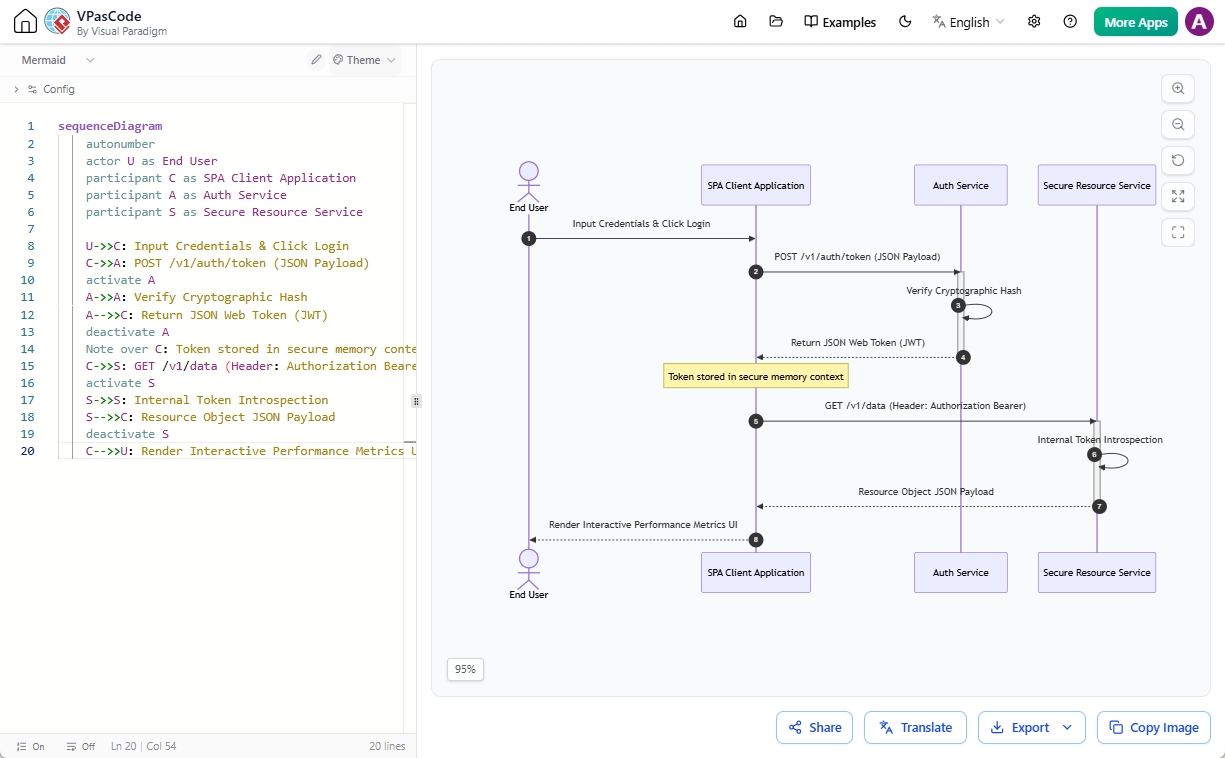Click the fit-to-screen icon on diagram

(1178, 196)
